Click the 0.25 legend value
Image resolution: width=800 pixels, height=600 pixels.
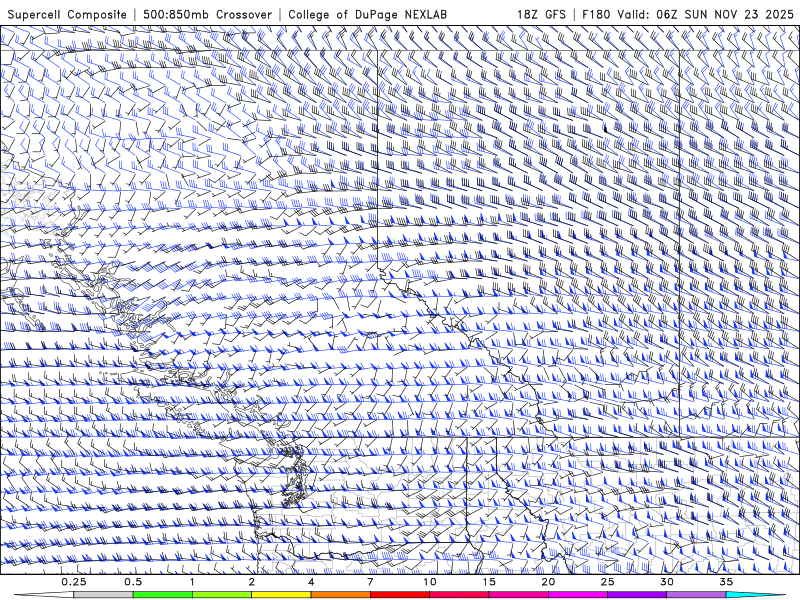point(74,582)
